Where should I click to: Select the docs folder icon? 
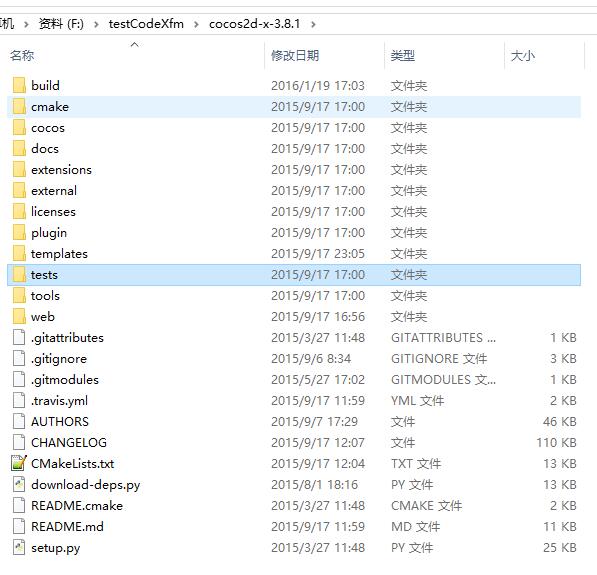(19, 149)
